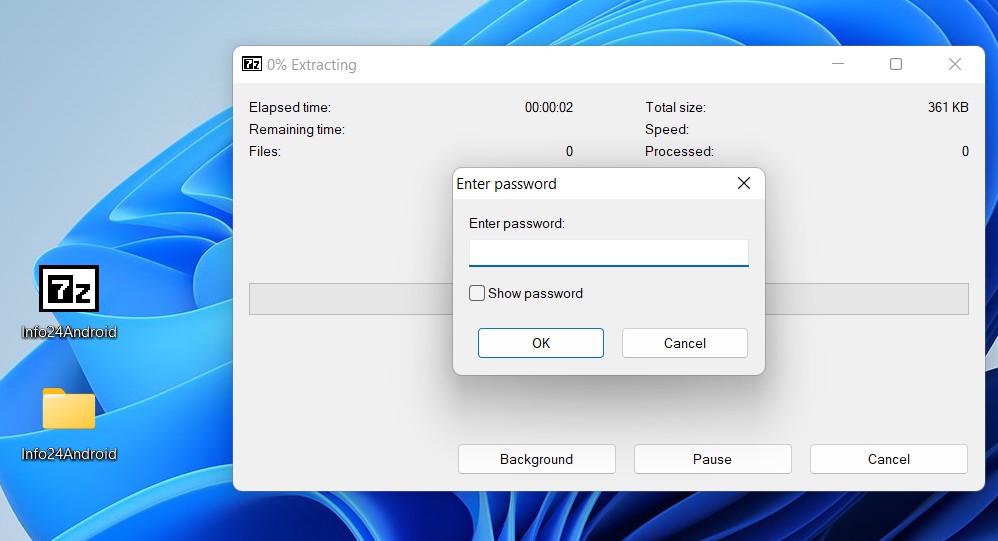Click the 7-Zip logo in Extracting title bar

251,64
